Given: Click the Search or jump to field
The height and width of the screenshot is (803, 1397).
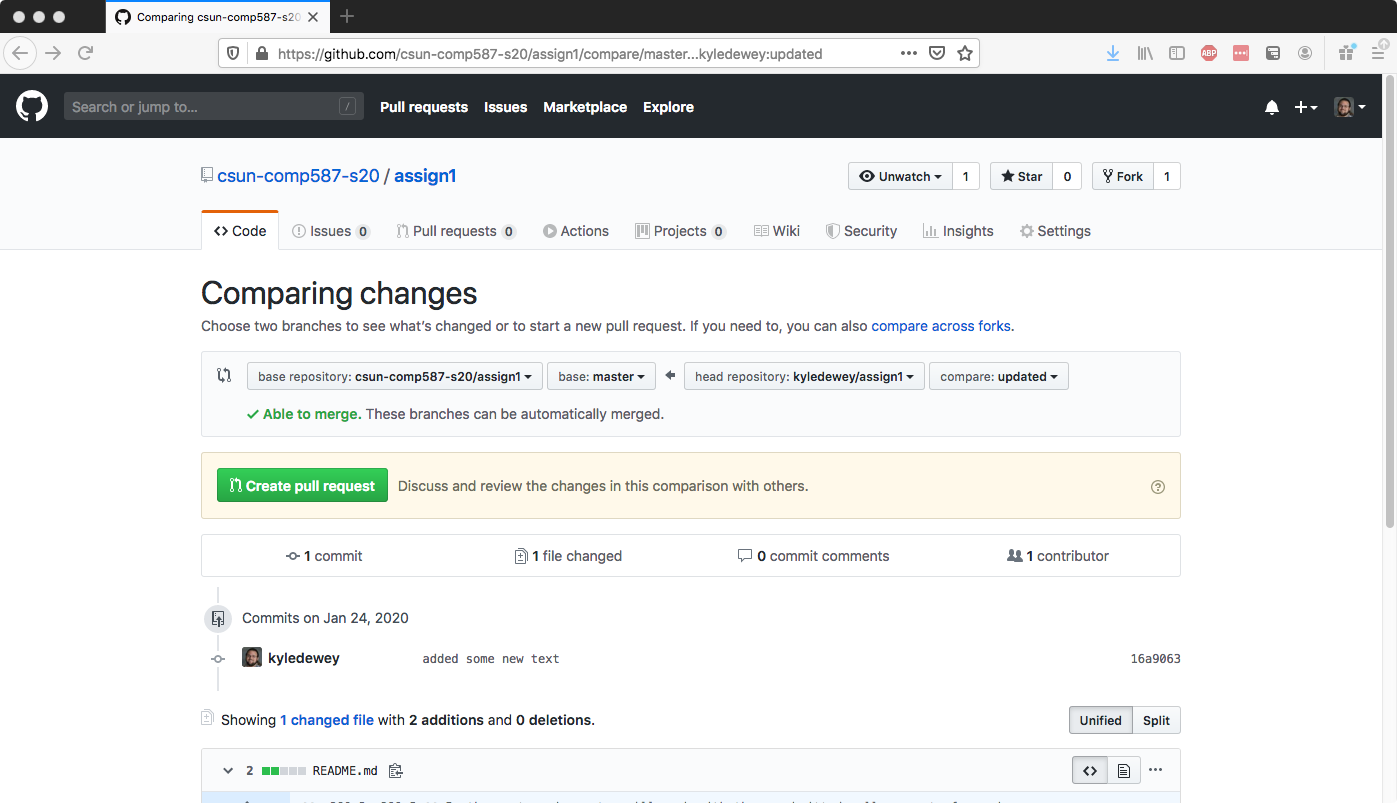Looking at the screenshot, I should [214, 107].
